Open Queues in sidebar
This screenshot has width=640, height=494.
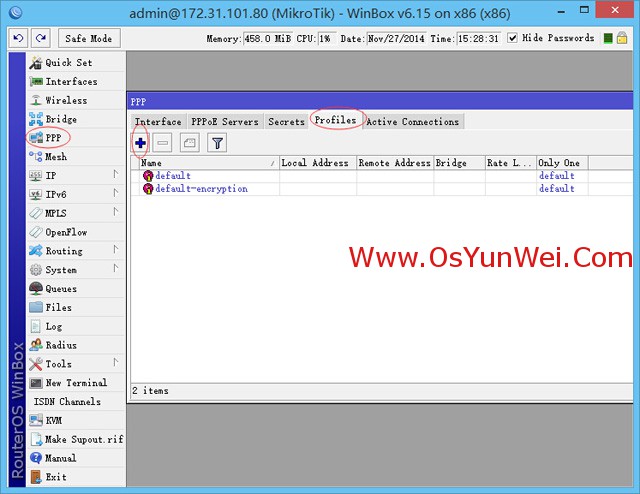[x=76, y=289]
